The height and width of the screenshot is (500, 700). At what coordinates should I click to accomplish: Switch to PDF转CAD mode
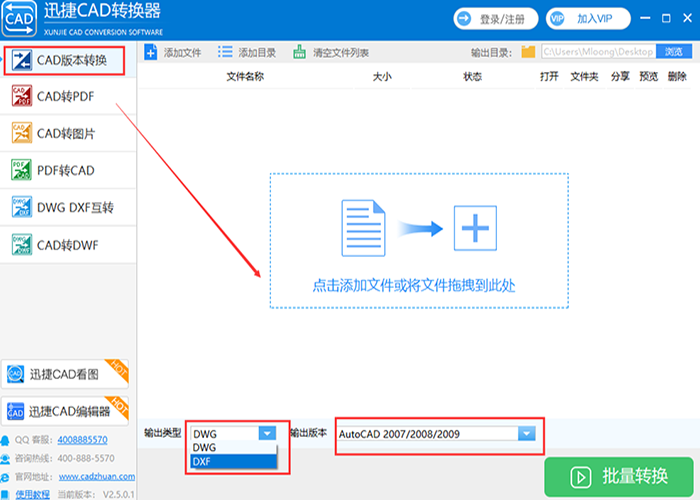68,171
